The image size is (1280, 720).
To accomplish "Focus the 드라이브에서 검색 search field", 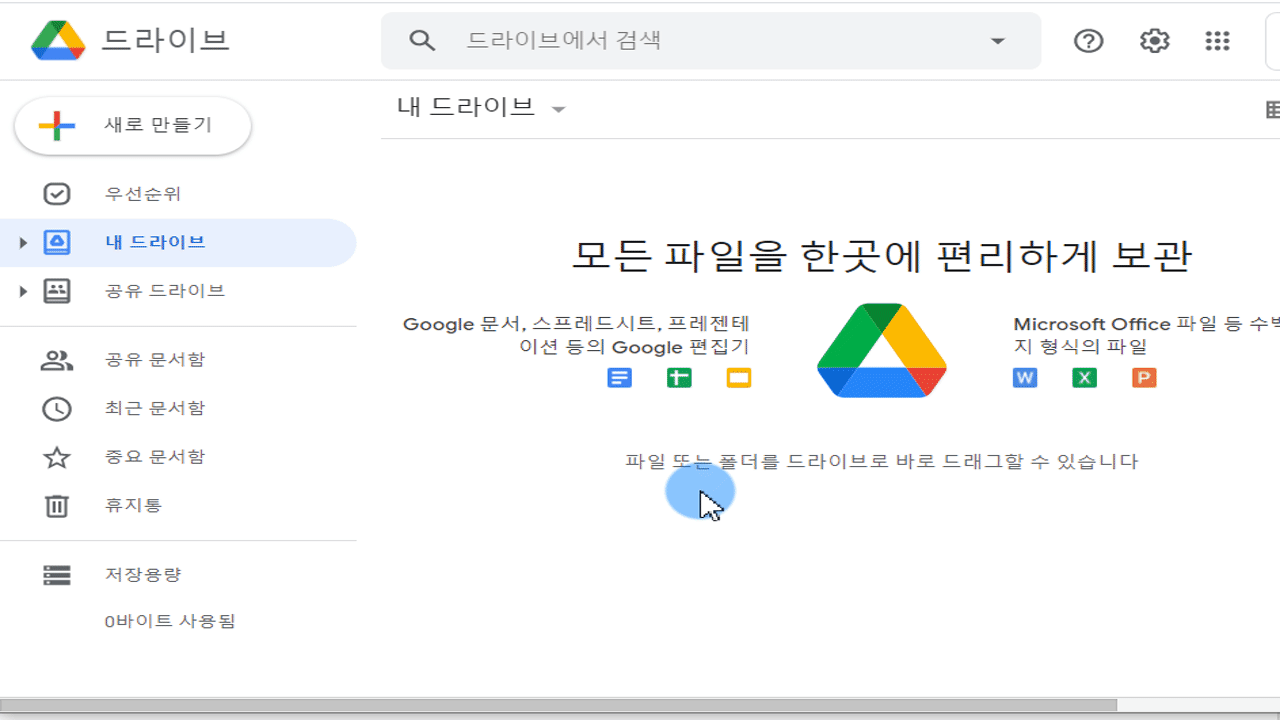I will (x=711, y=41).
